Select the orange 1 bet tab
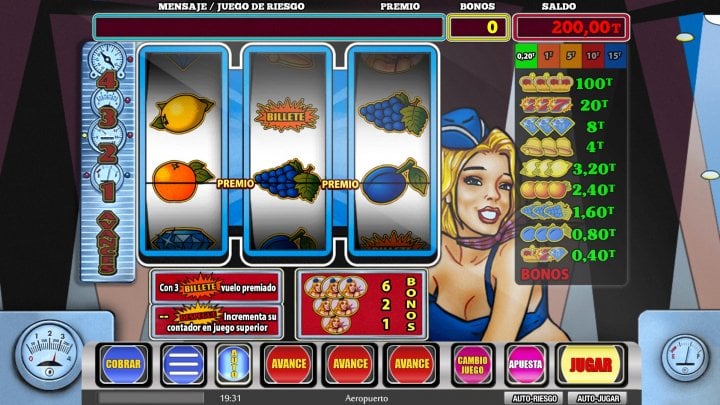 tap(548, 56)
